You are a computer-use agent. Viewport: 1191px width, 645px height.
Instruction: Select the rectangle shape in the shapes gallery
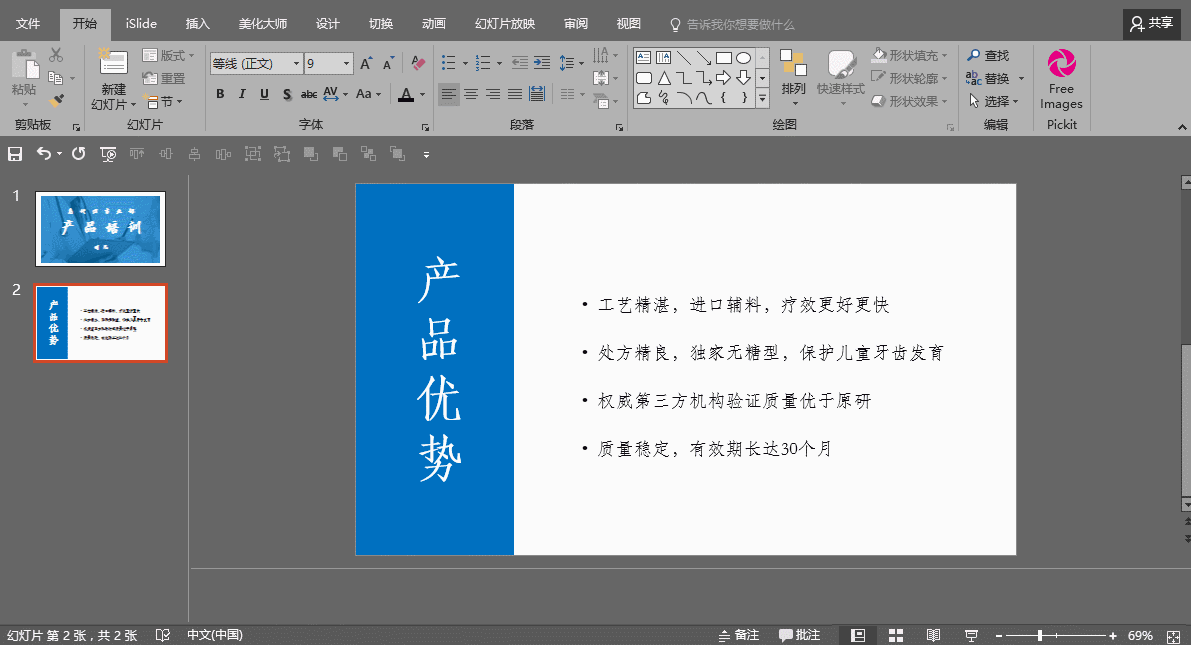[x=724, y=58]
